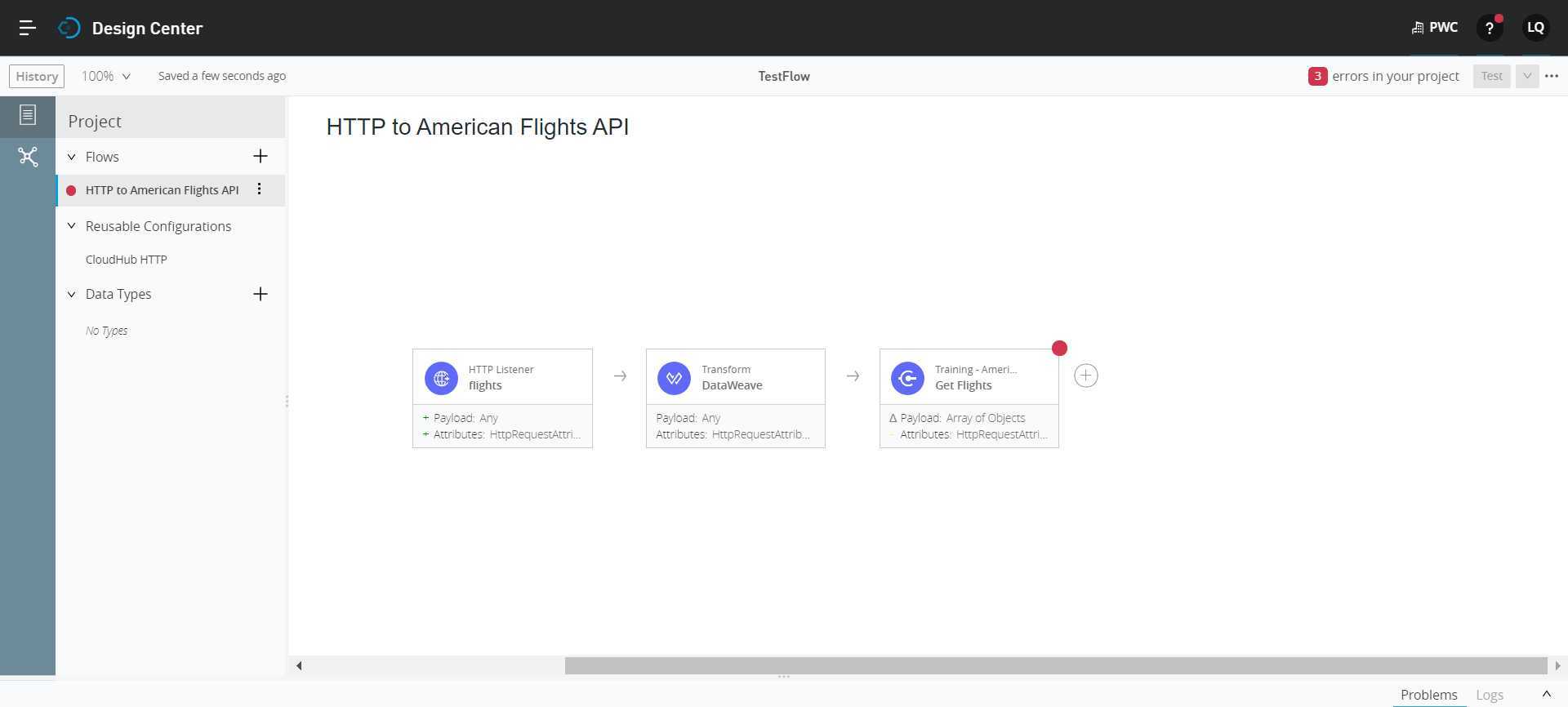
Task: Click the HTTP Listener globe icon
Action: pyautogui.click(x=441, y=378)
